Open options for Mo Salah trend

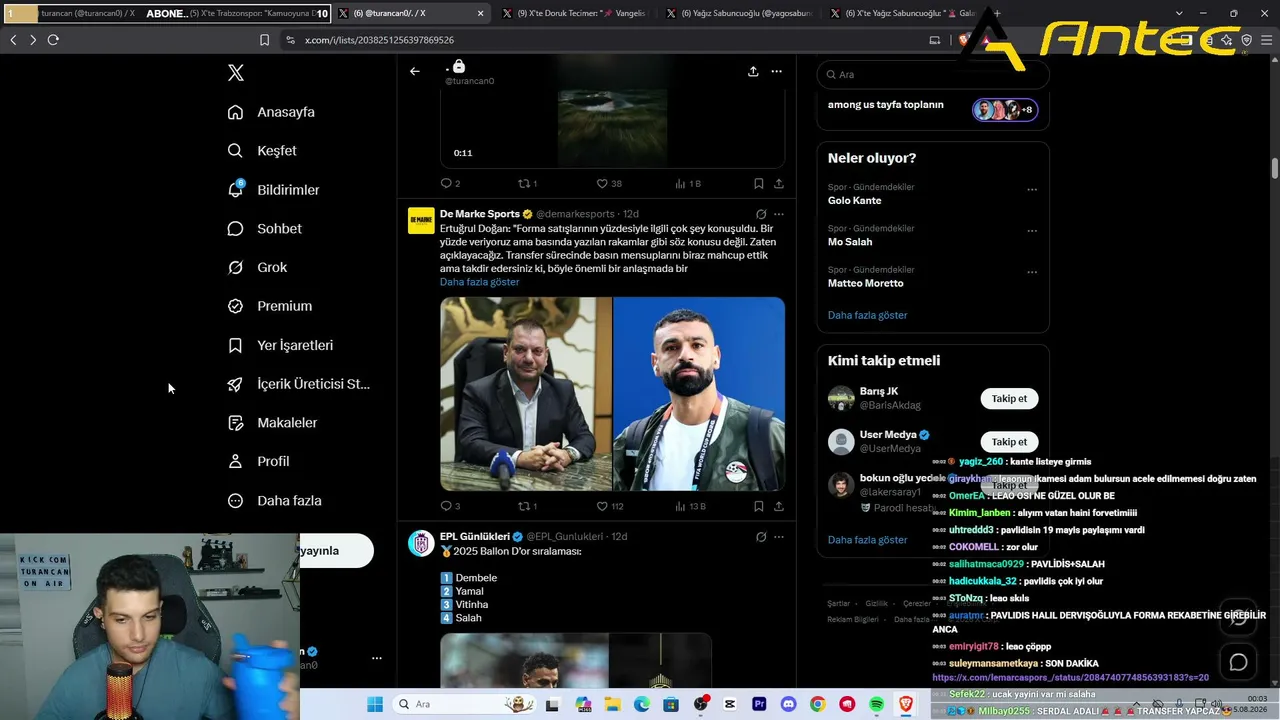point(1032,231)
